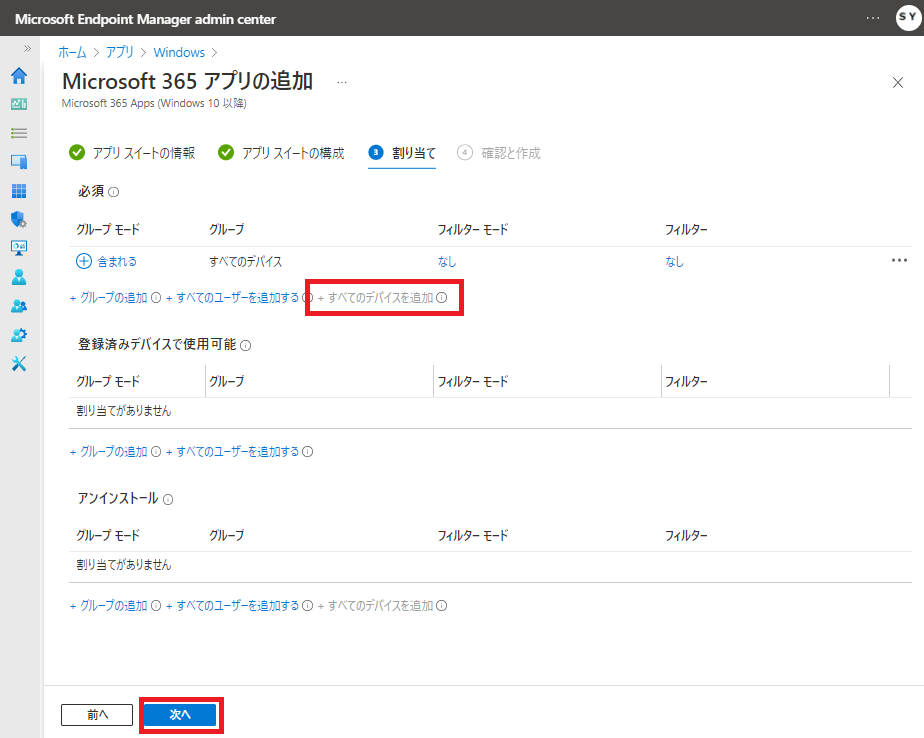This screenshot has width=924, height=738.
Task: Expand the left sidebar with chevrons
Action: [27, 48]
